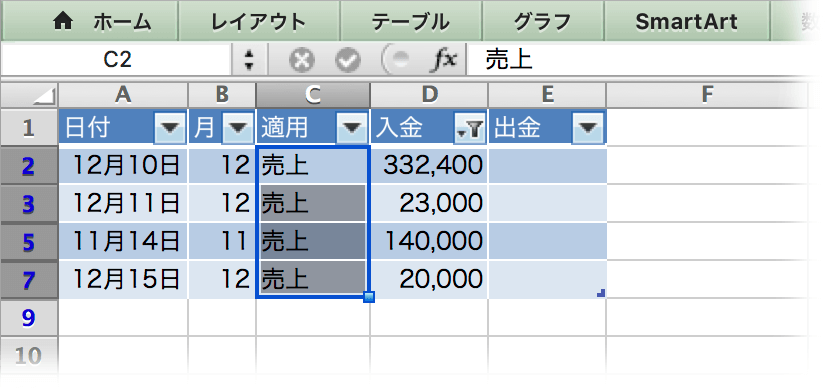The image size is (827, 388).
Task: Click cell with 12月11日
Action: pyautogui.click(x=123, y=203)
